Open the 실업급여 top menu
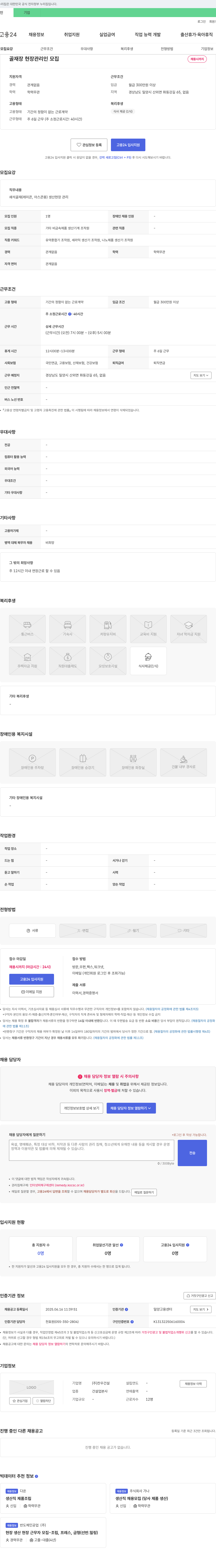216x1568 pixels. click(107, 35)
